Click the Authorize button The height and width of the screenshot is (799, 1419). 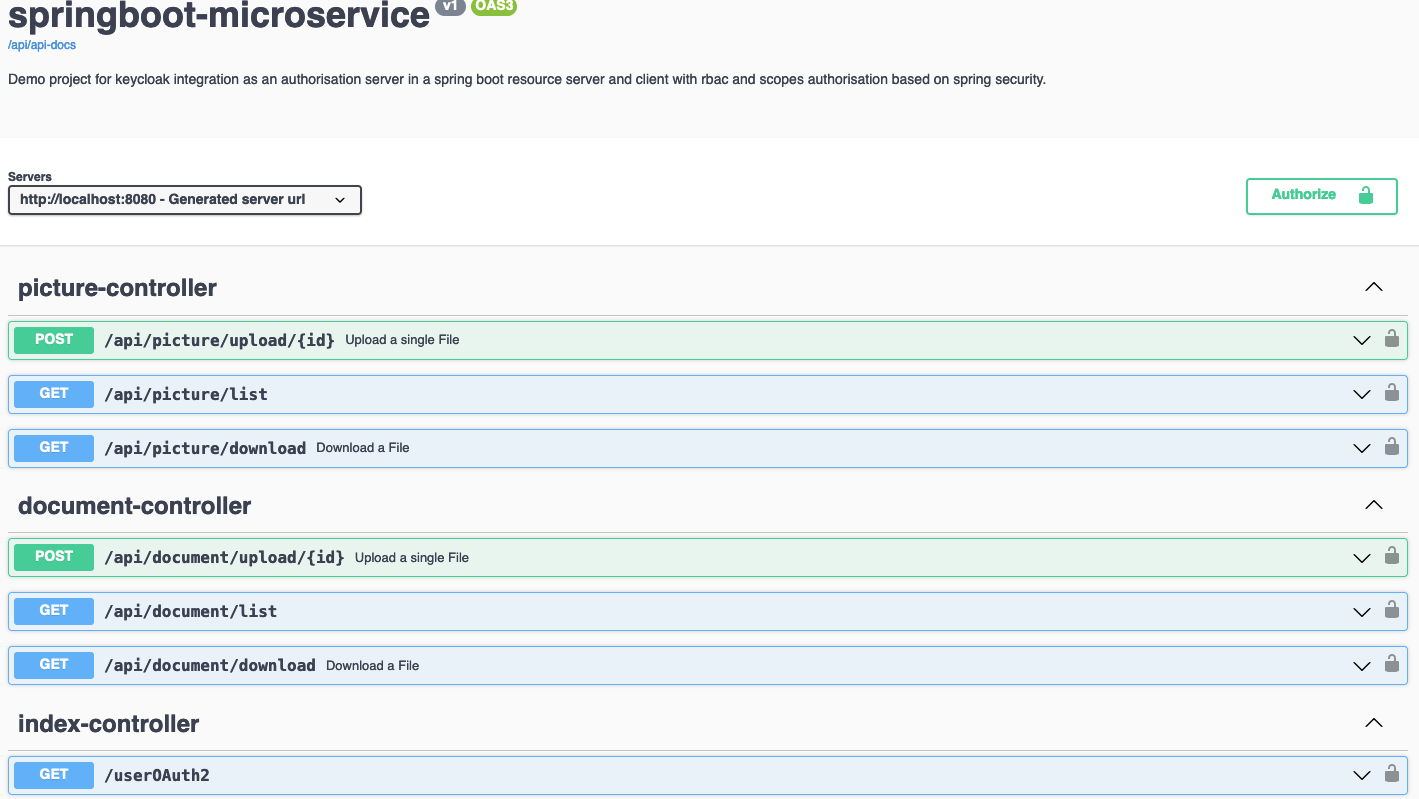(1321, 196)
